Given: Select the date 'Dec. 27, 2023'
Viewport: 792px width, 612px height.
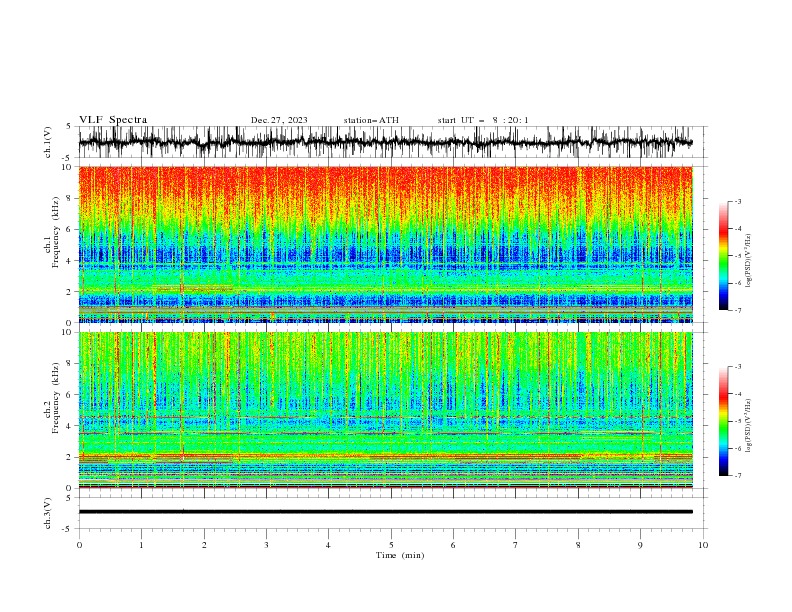Looking at the screenshot, I should coord(279,120).
